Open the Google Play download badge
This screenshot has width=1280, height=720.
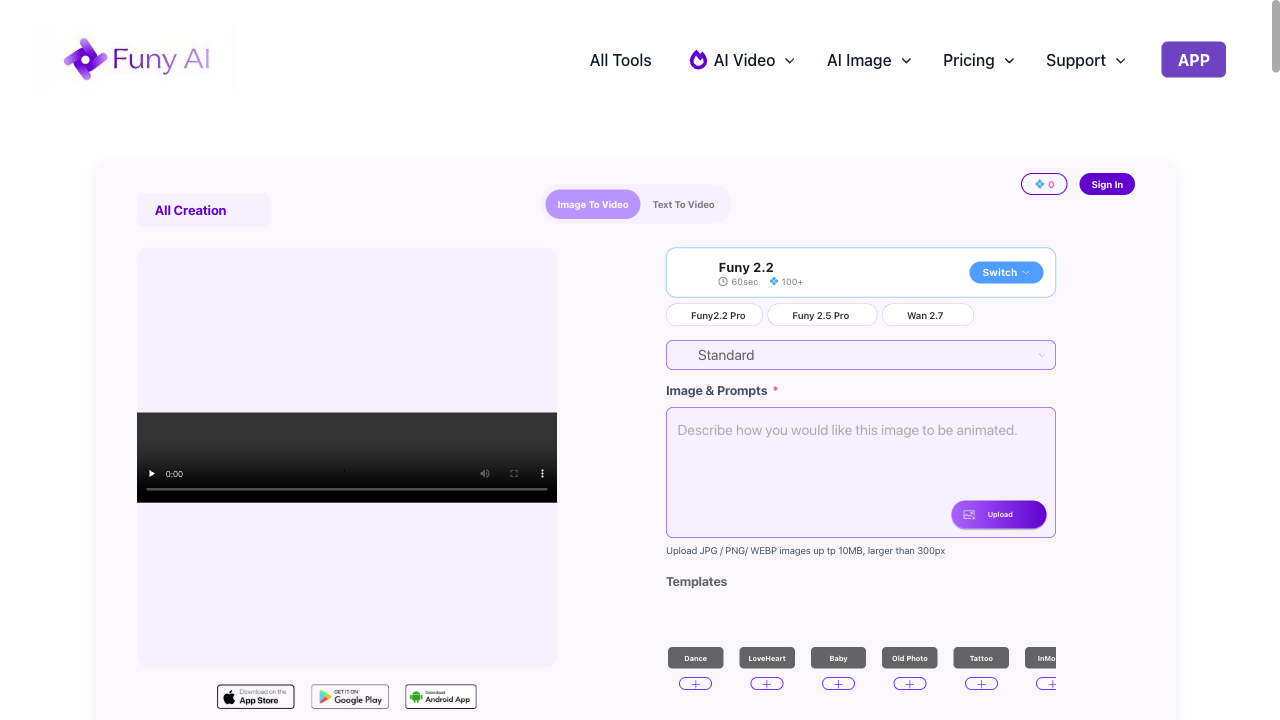pos(350,697)
